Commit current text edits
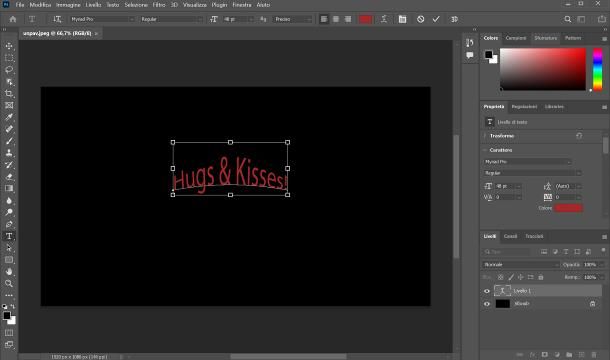This screenshot has width=610, height=360. click(436, 19)
